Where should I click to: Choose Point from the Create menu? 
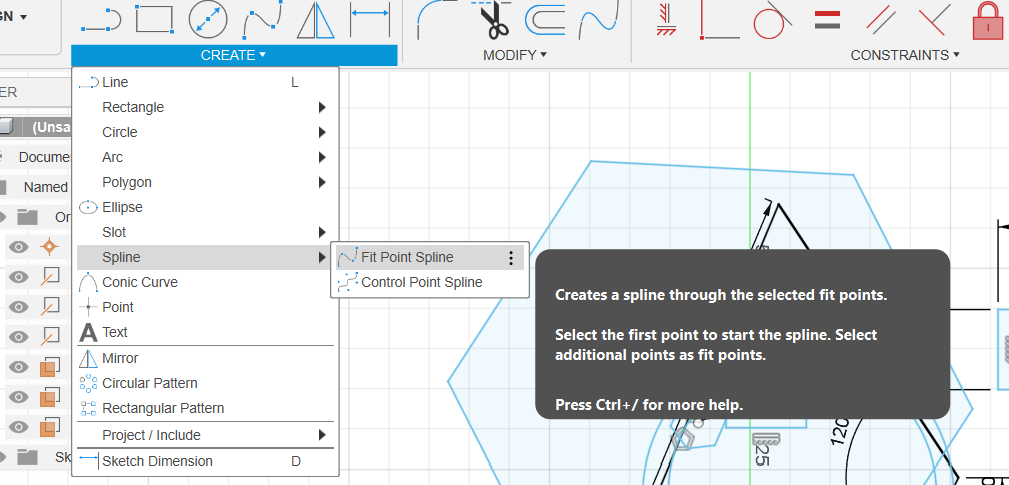[x=205, y=307]
